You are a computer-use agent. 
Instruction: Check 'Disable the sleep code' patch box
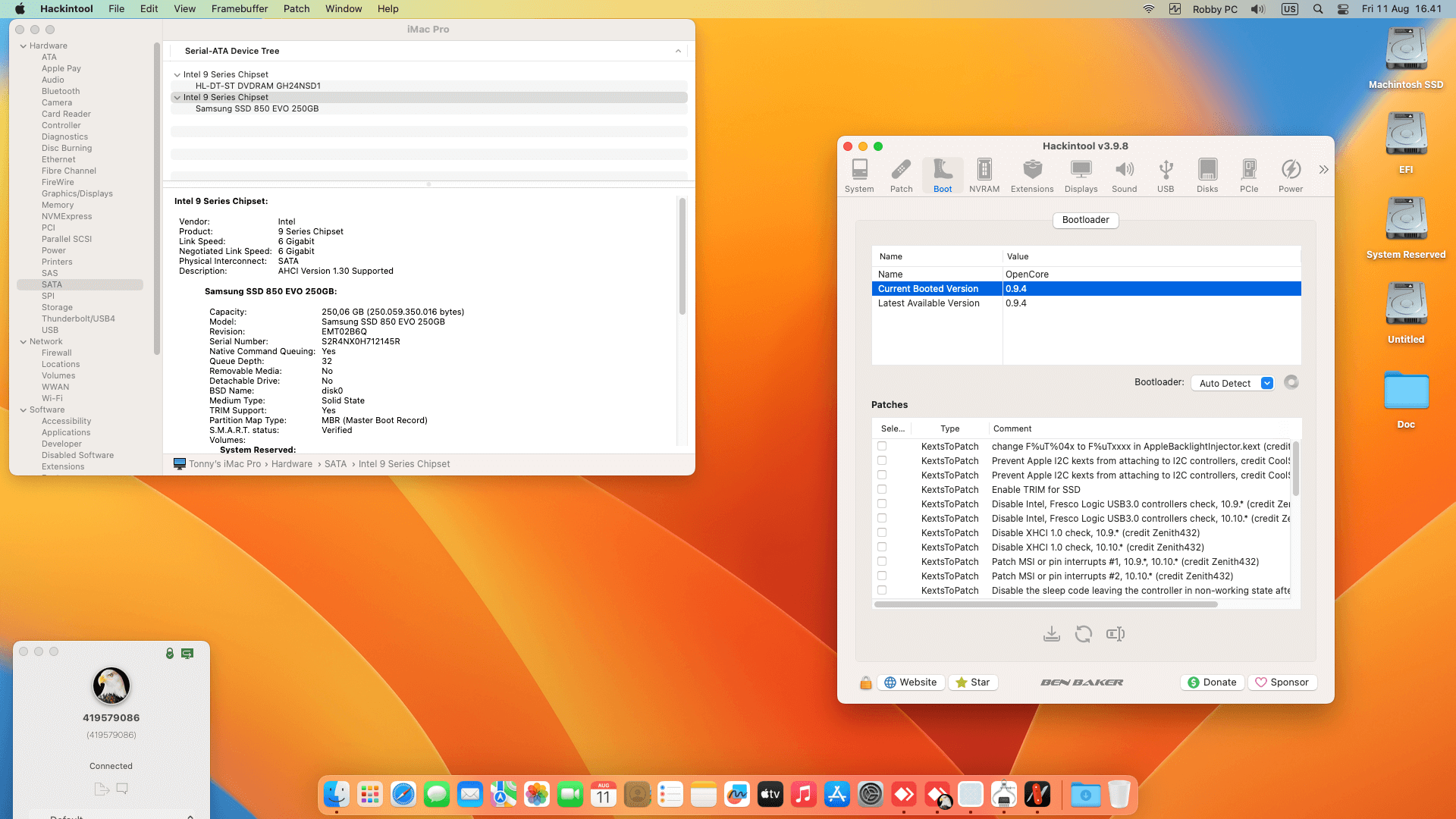(882, 590)
